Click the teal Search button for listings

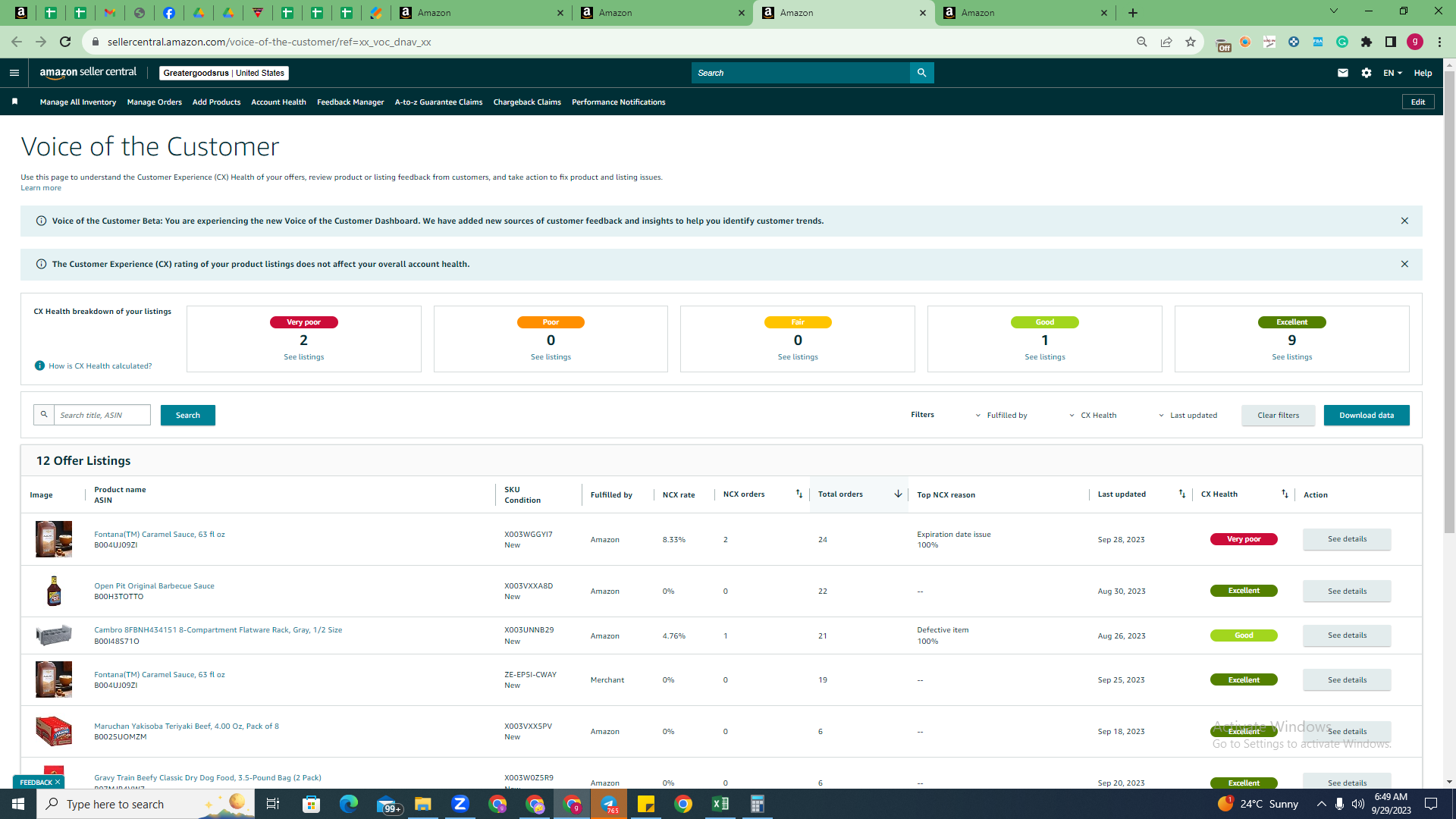[x=187, y=415]
